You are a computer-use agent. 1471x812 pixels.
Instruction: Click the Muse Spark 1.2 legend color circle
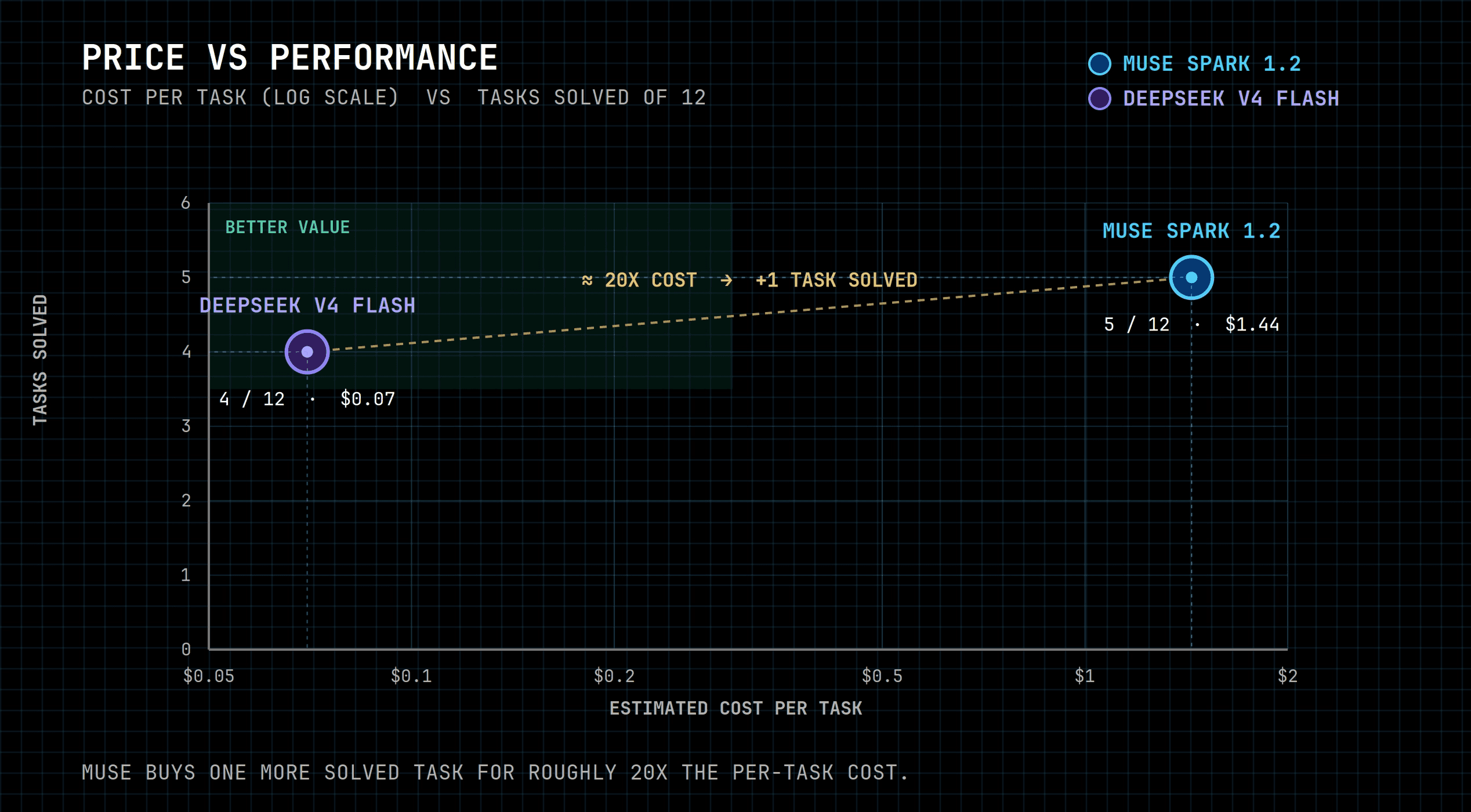click(x=1099, y=64)
